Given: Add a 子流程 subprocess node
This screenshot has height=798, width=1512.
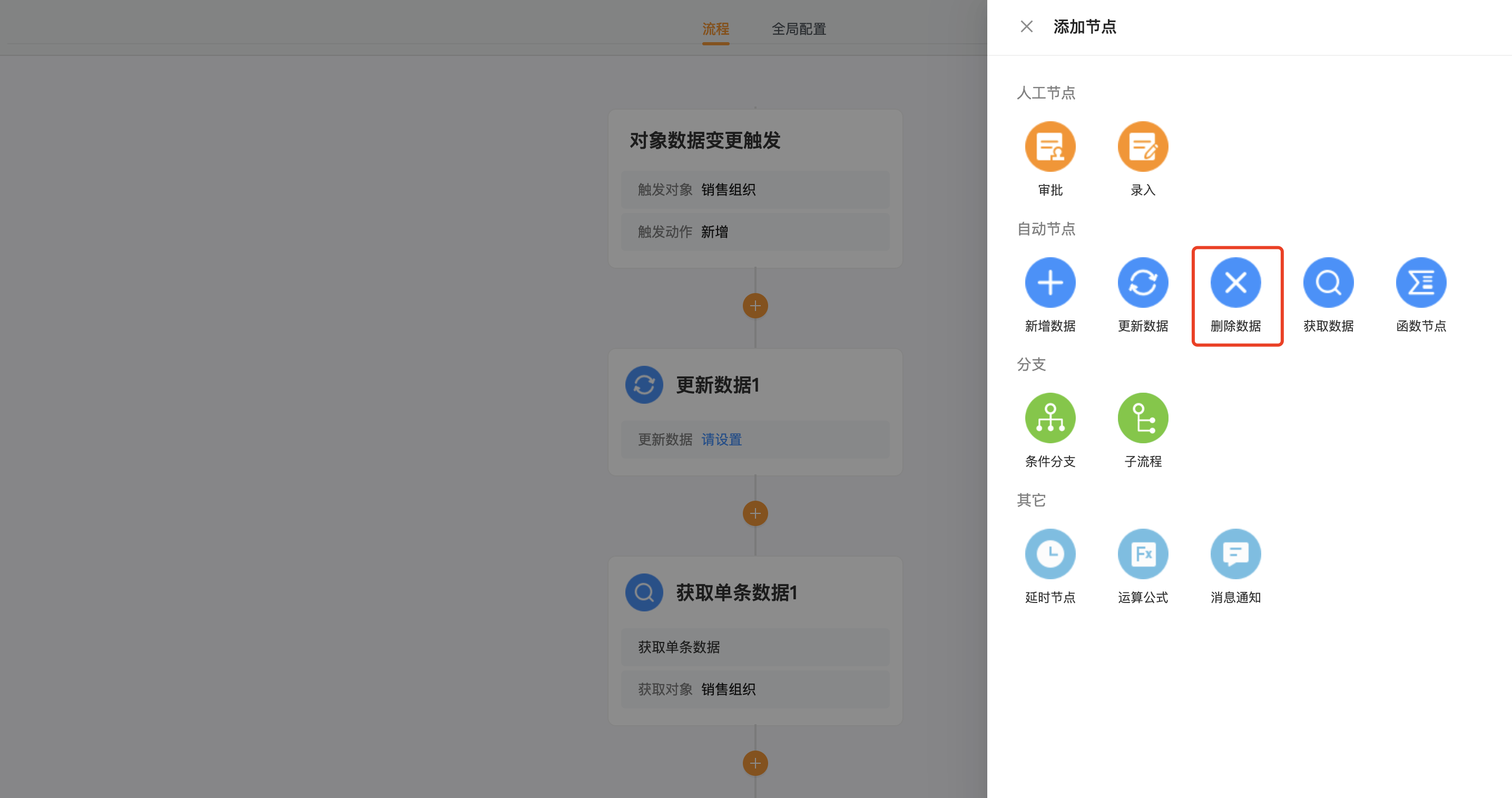Looking at the screenshot, I should [1143, 418].
